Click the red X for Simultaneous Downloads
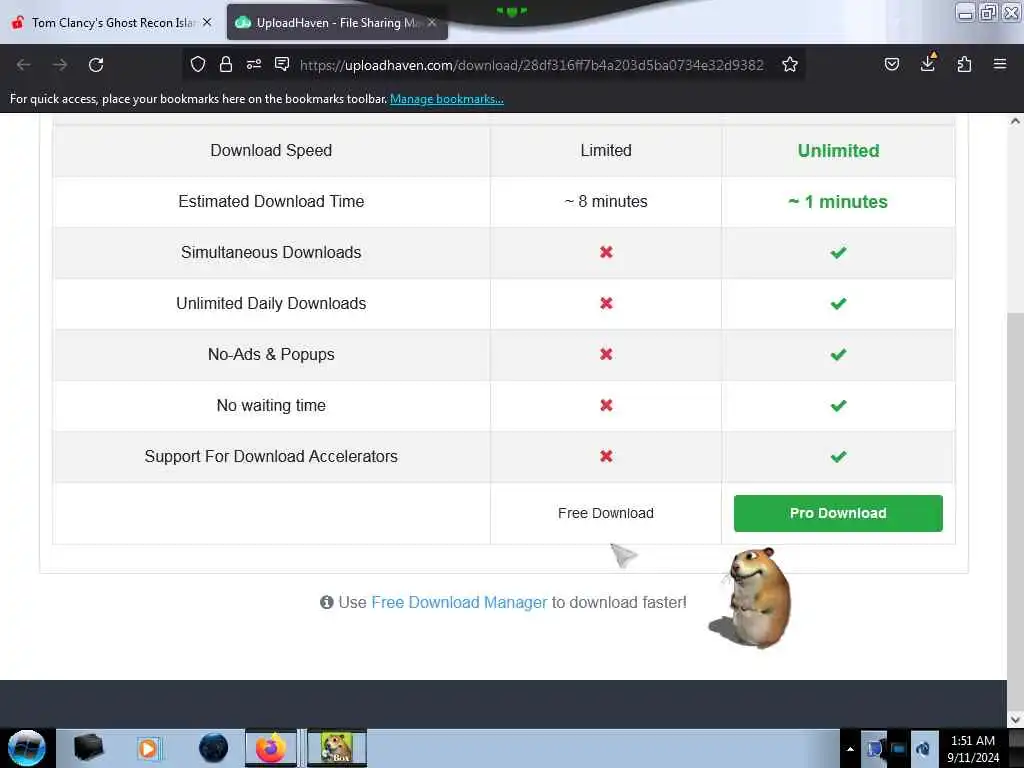The height and width of the screenshot is (768, 1024). [x=606, y=252]
